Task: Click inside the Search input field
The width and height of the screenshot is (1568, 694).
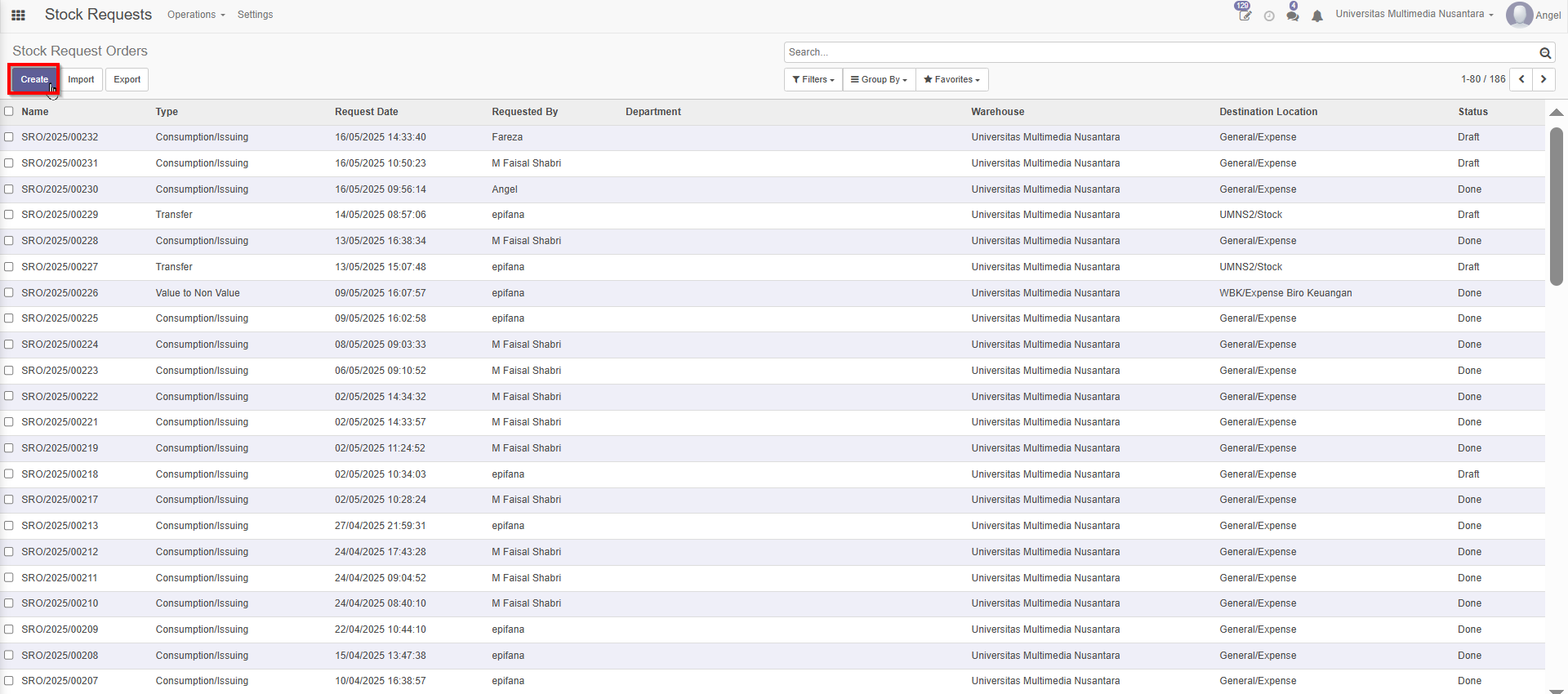Action: (1160, 52)
